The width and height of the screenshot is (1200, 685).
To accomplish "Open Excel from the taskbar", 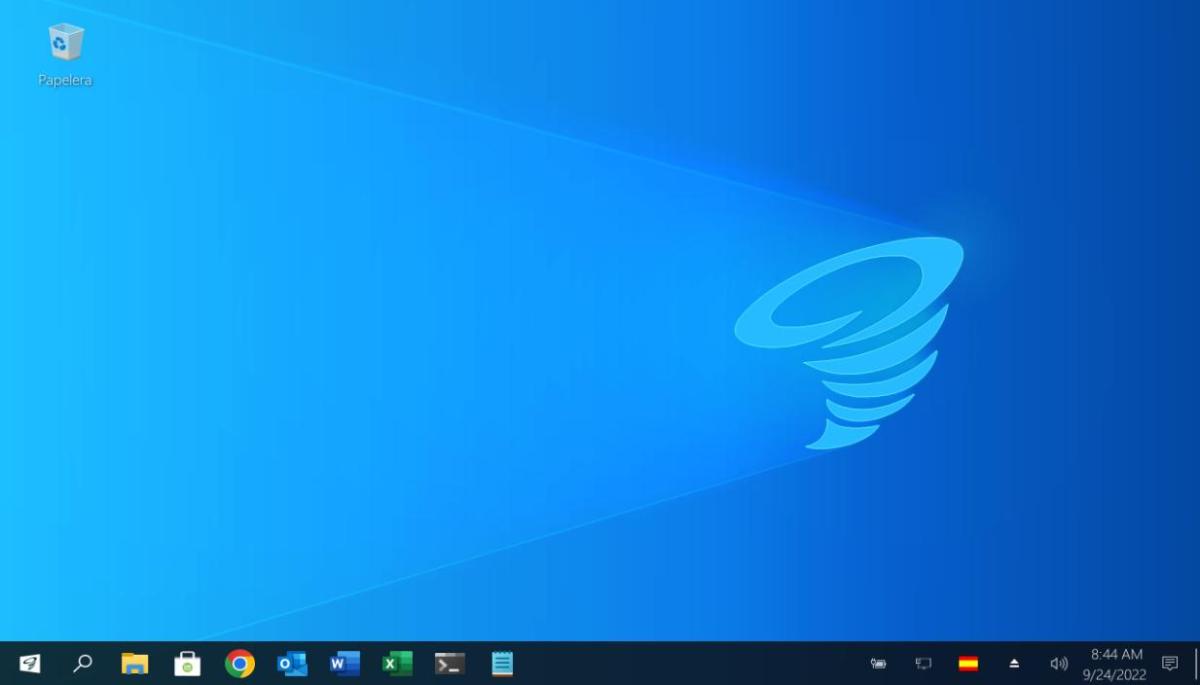I will tap(397, 663).
